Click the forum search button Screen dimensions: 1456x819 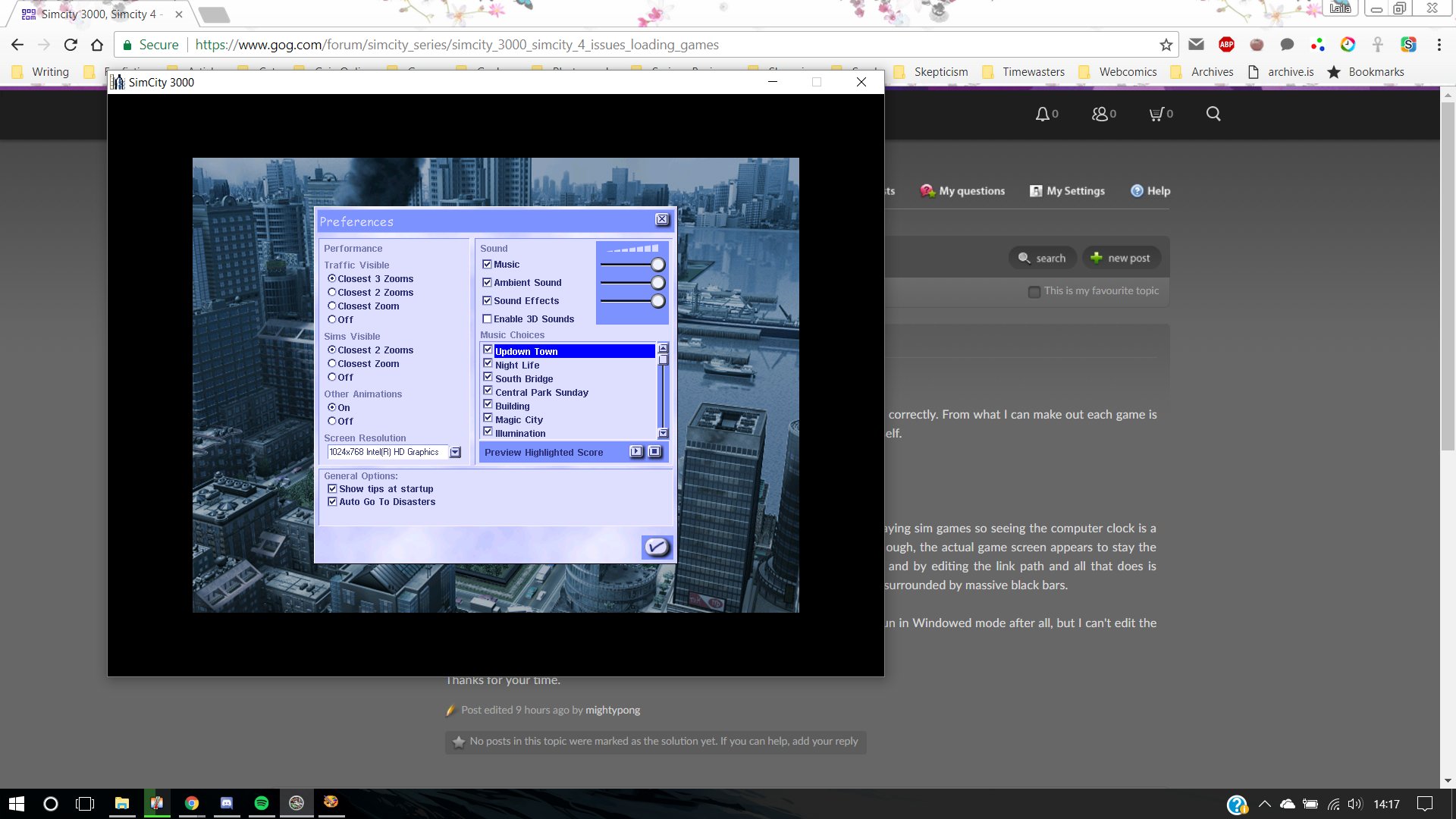point(1042,258)
